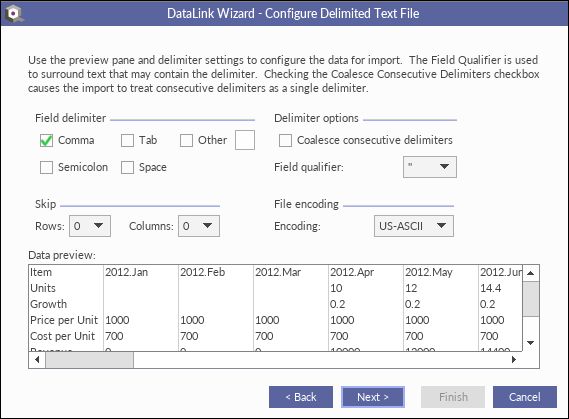This screenshot has height=419, width=569.
Task: Click the preview scroll left arrow
Action: 37,360
